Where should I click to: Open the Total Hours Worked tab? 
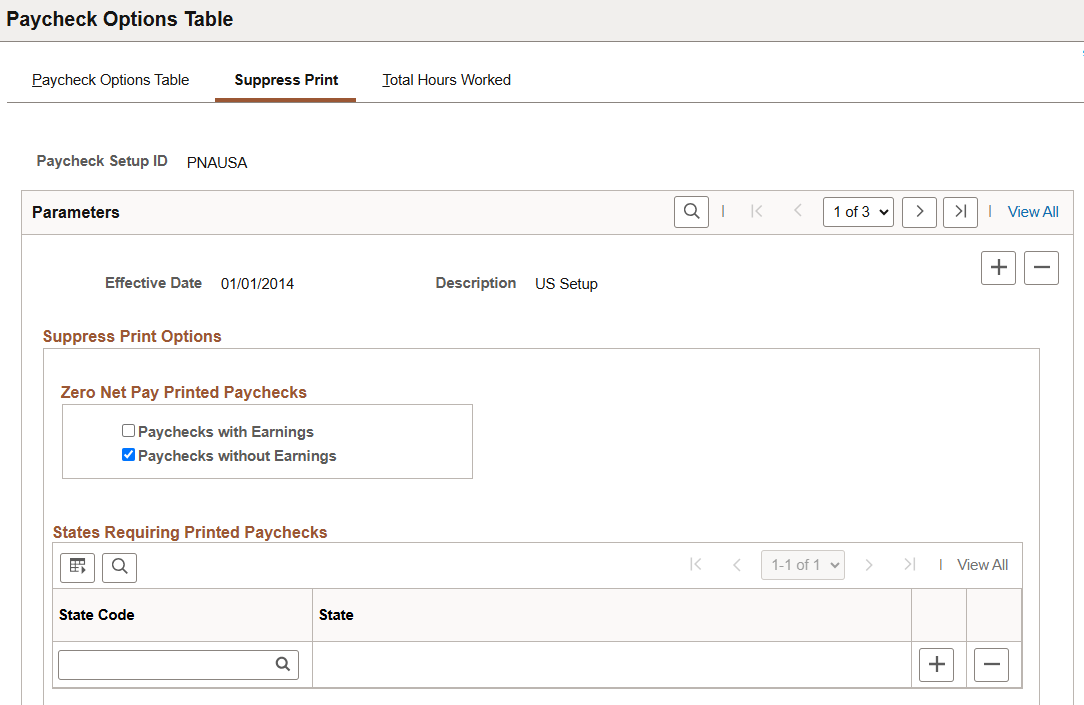(x=447, y=80)
